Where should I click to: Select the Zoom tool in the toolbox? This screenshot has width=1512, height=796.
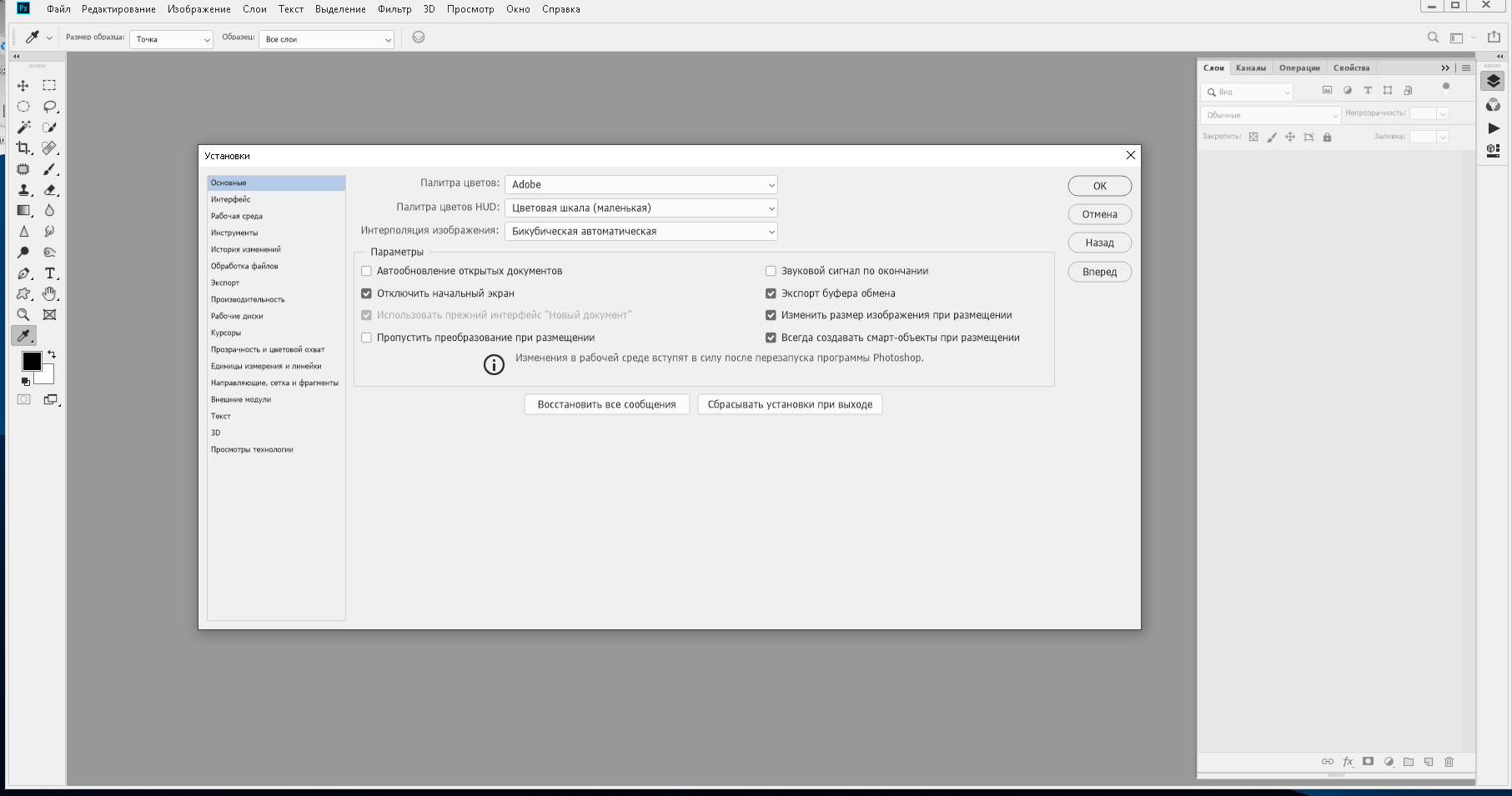pyautogui.click(x=23, y=315)
